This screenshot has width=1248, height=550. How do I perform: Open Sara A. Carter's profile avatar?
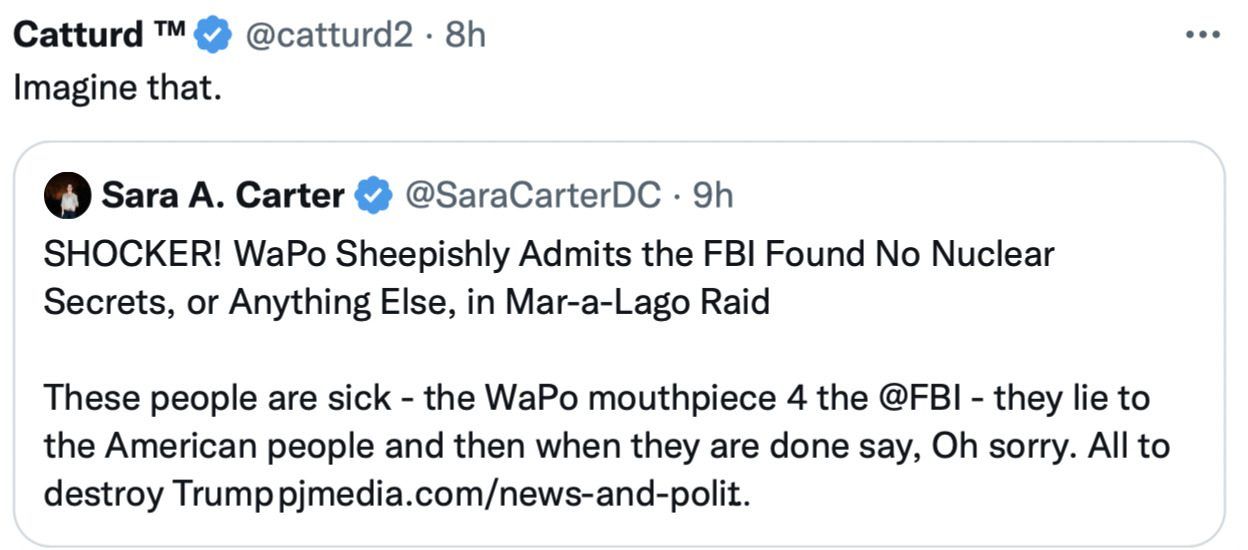(68, 196)
